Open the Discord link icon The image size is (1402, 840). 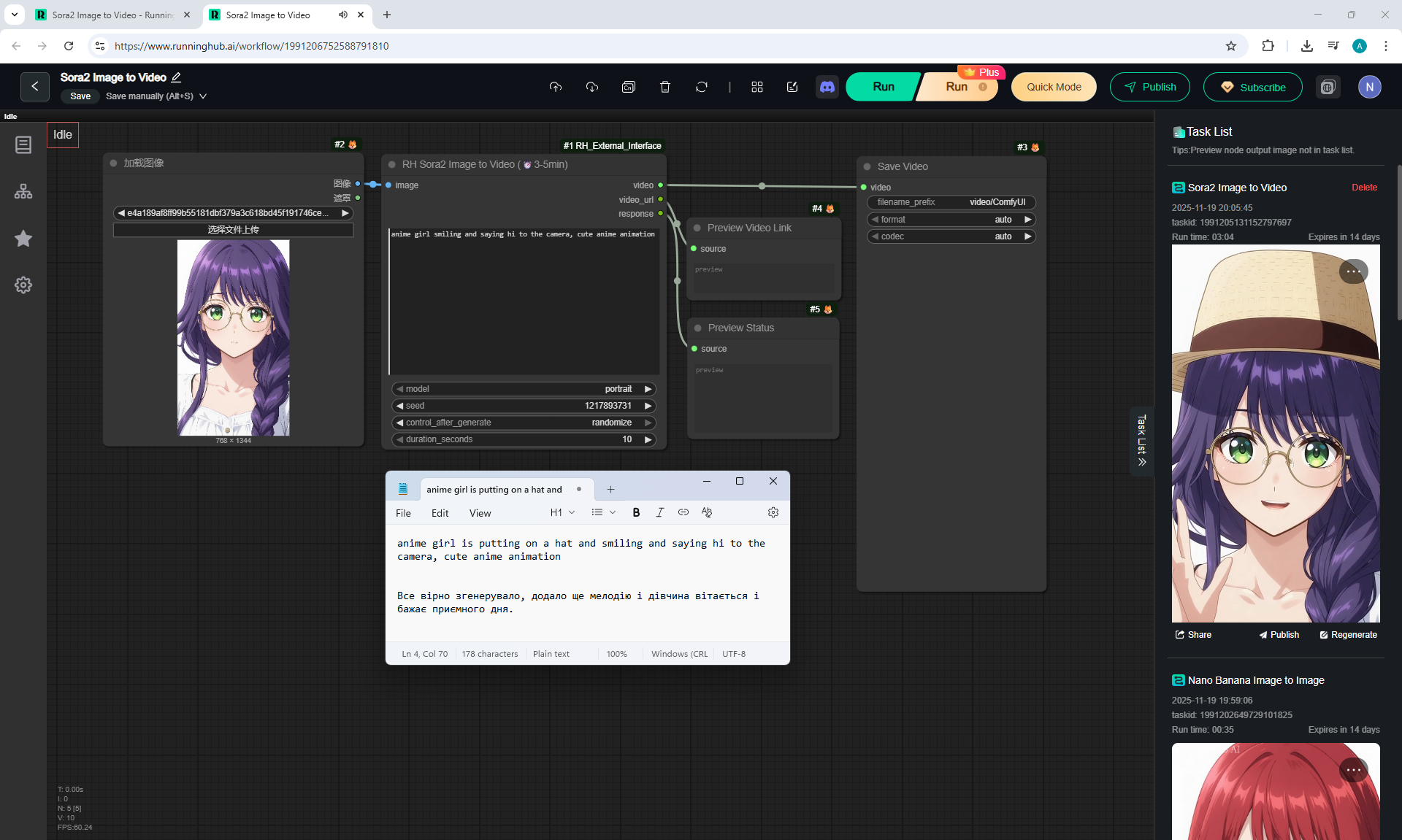[827, 87]
